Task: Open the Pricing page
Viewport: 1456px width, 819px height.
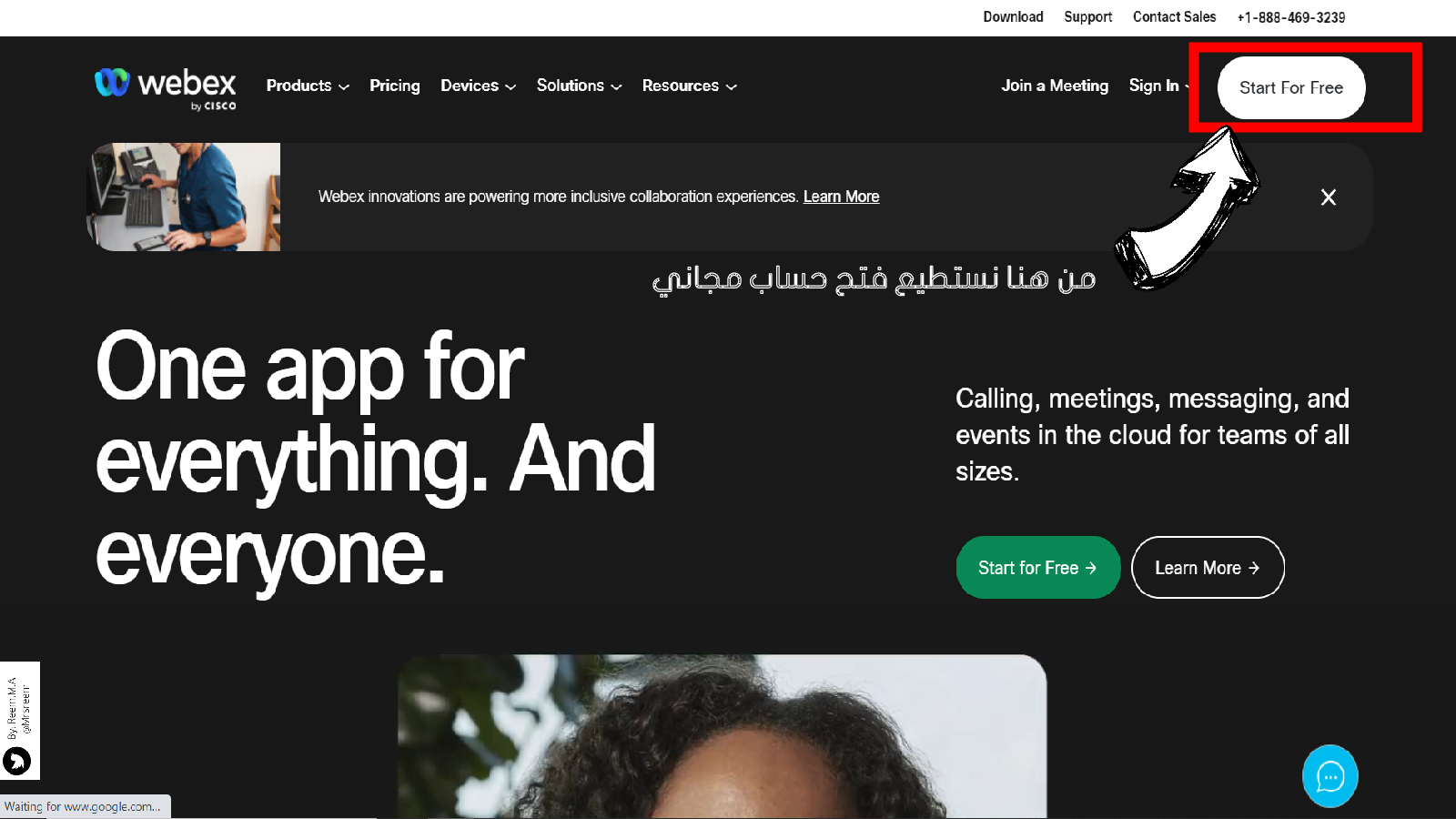Action: pos(395,86)
